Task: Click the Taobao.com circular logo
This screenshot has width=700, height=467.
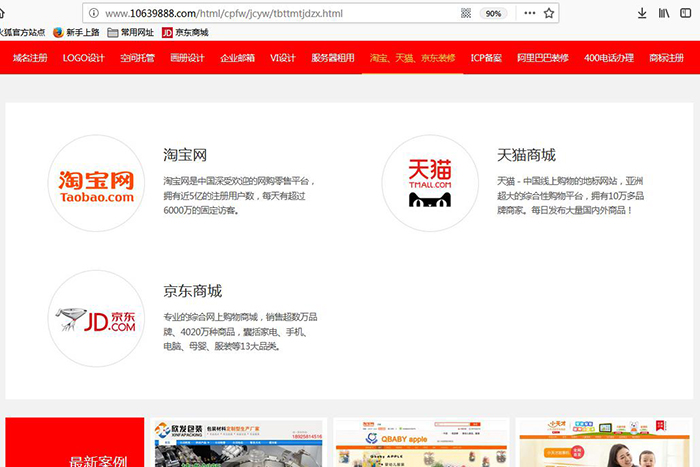Action: click(x=96, y=183)
